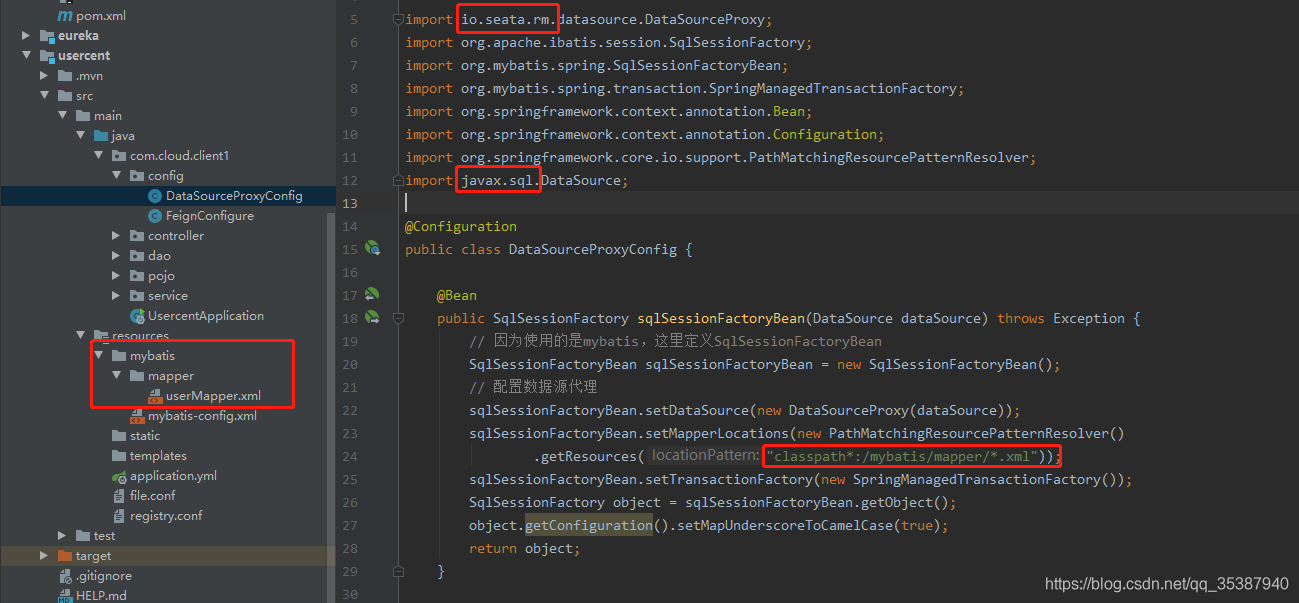This screenshot has height=603, width=1299.
Task: Click the userMapper.xml file icon
Action: pos(155,396)
